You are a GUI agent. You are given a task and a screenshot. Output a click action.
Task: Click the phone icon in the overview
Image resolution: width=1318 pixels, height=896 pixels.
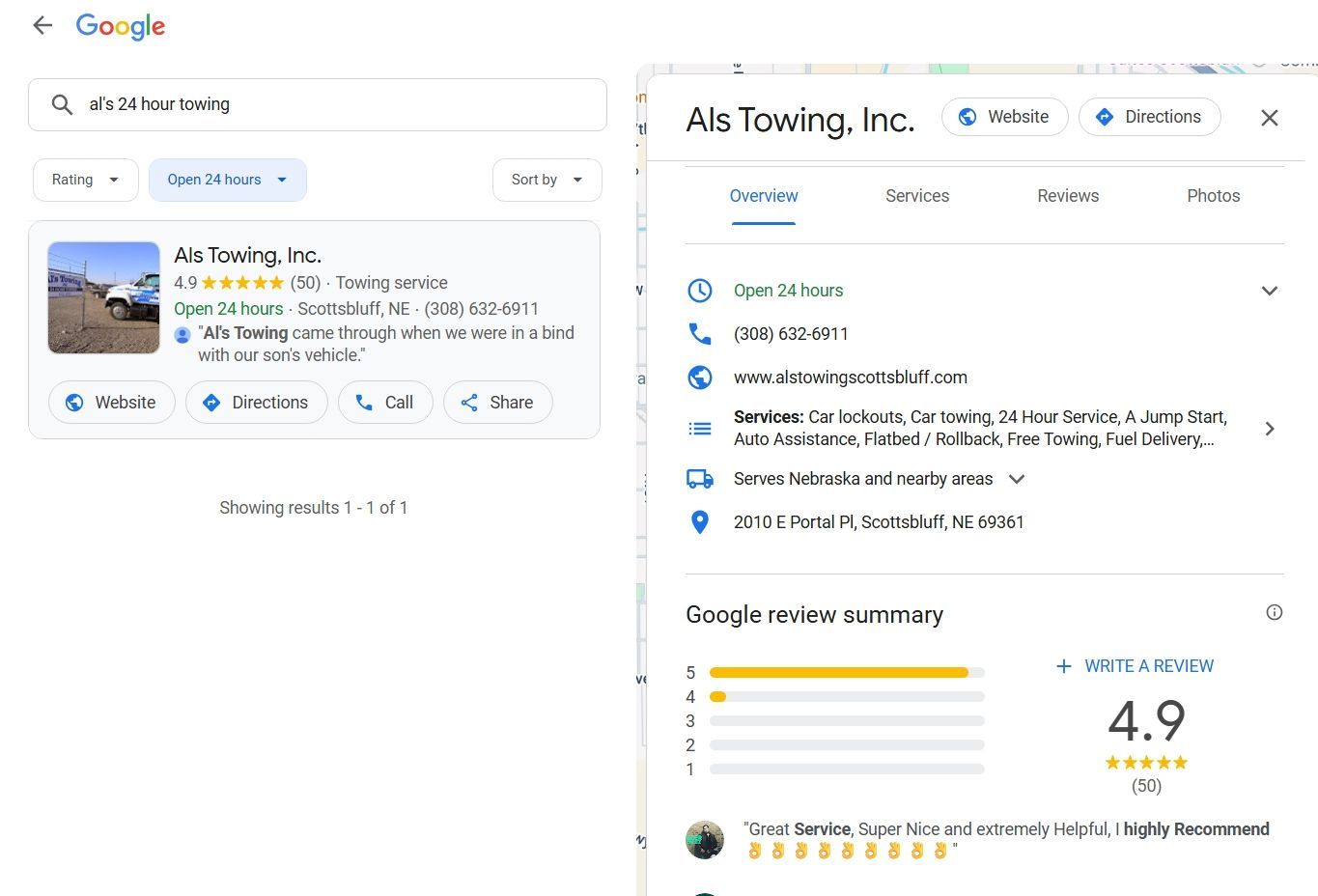coord(700,334)
